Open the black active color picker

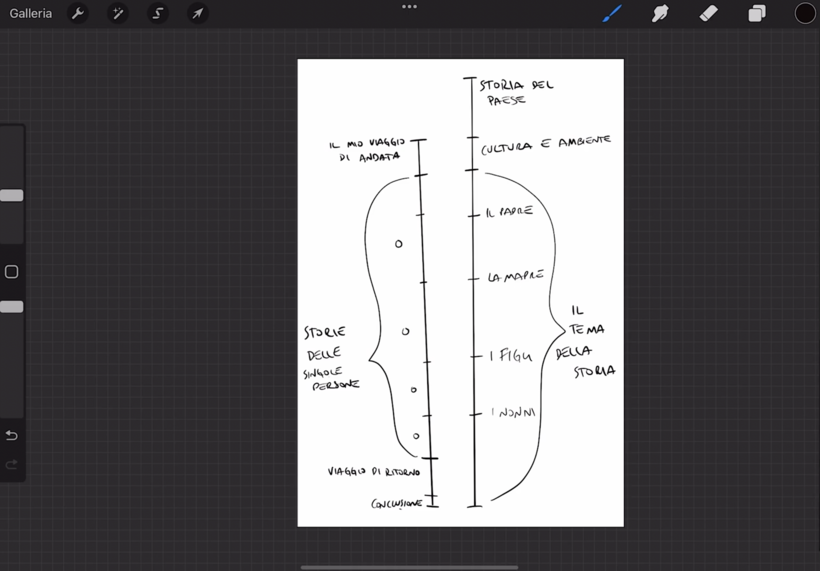click(x=805, y=13)
